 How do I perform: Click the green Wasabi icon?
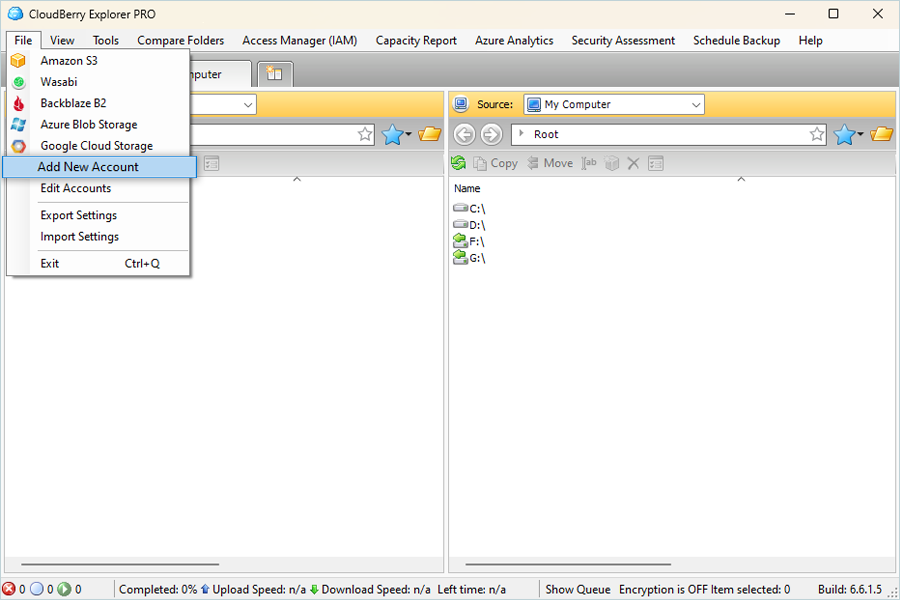click(18, 82)
